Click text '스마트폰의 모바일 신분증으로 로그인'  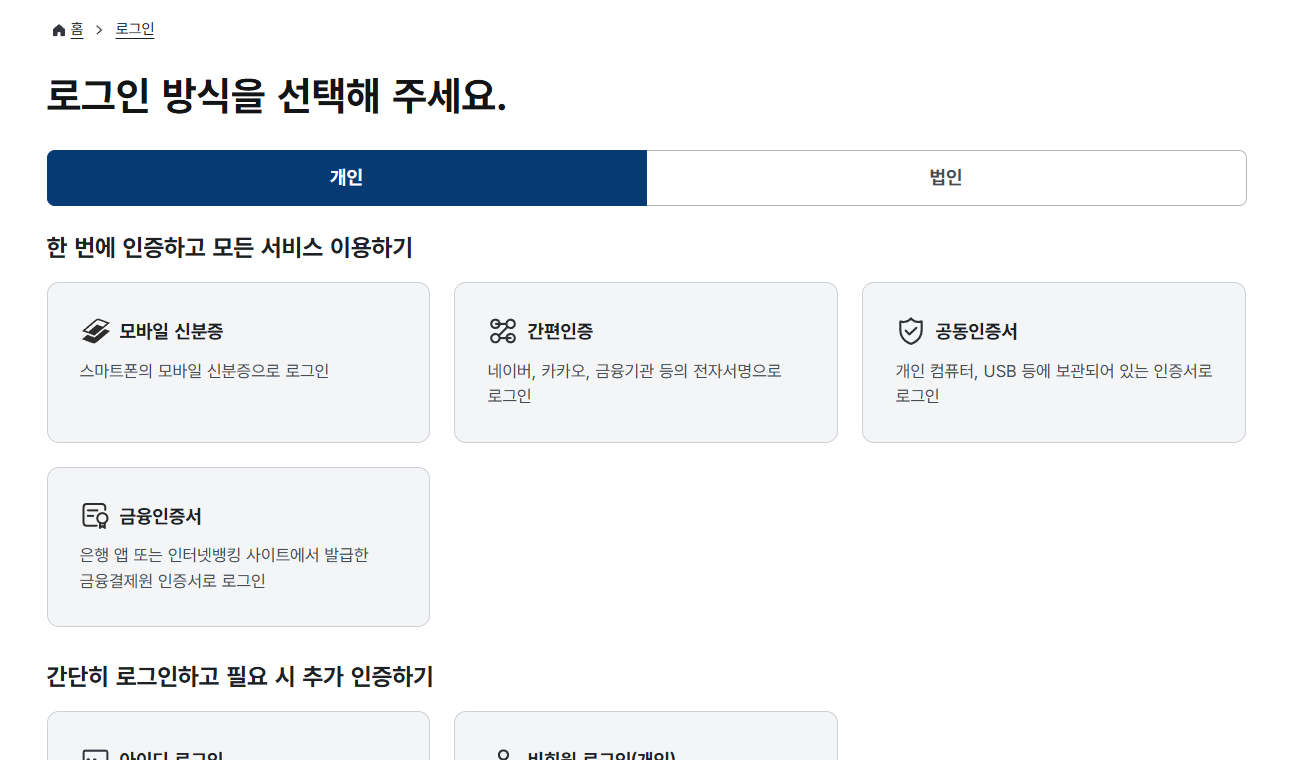click(x=204, y=371)
